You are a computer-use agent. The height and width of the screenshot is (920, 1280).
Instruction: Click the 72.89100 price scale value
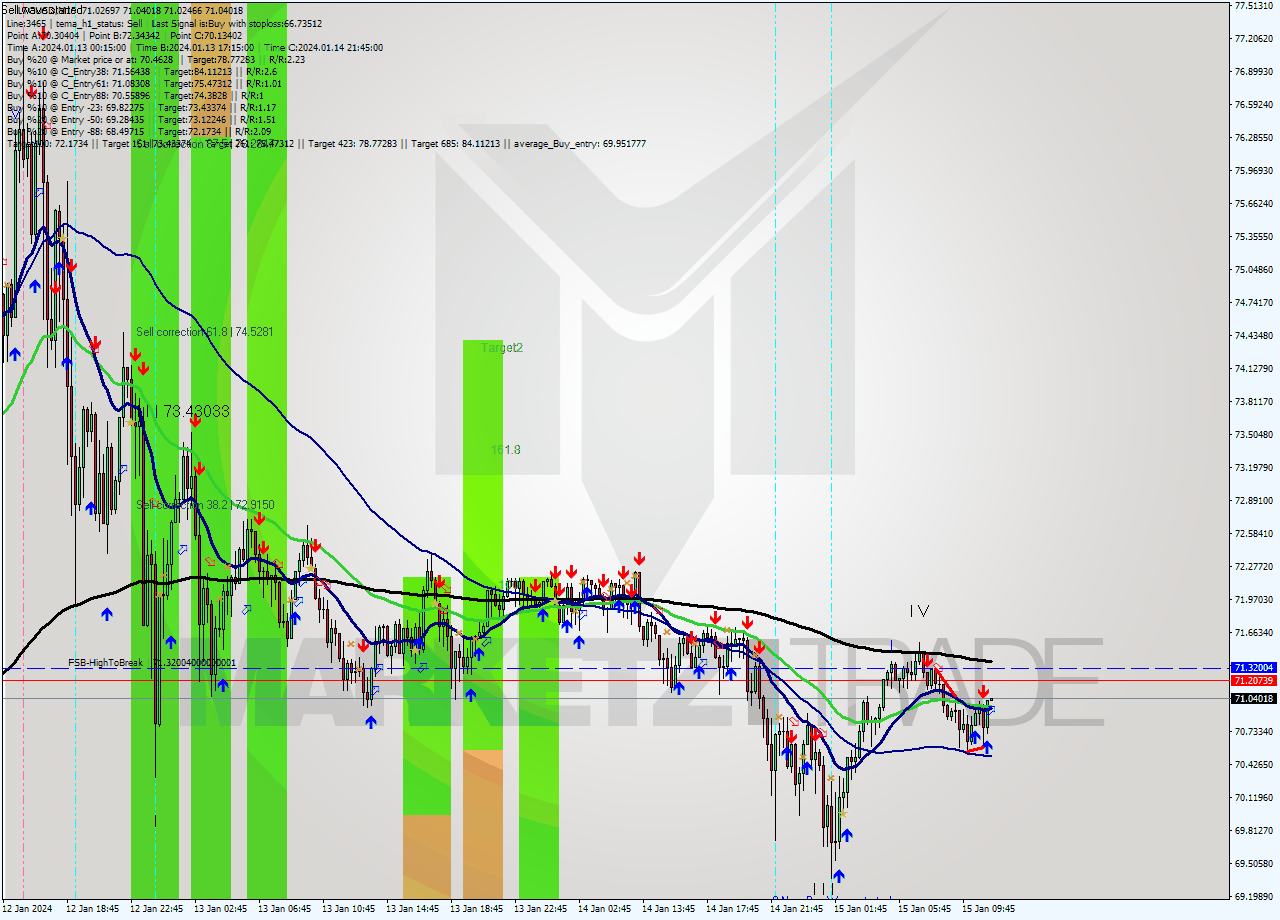click(1253, 500)
